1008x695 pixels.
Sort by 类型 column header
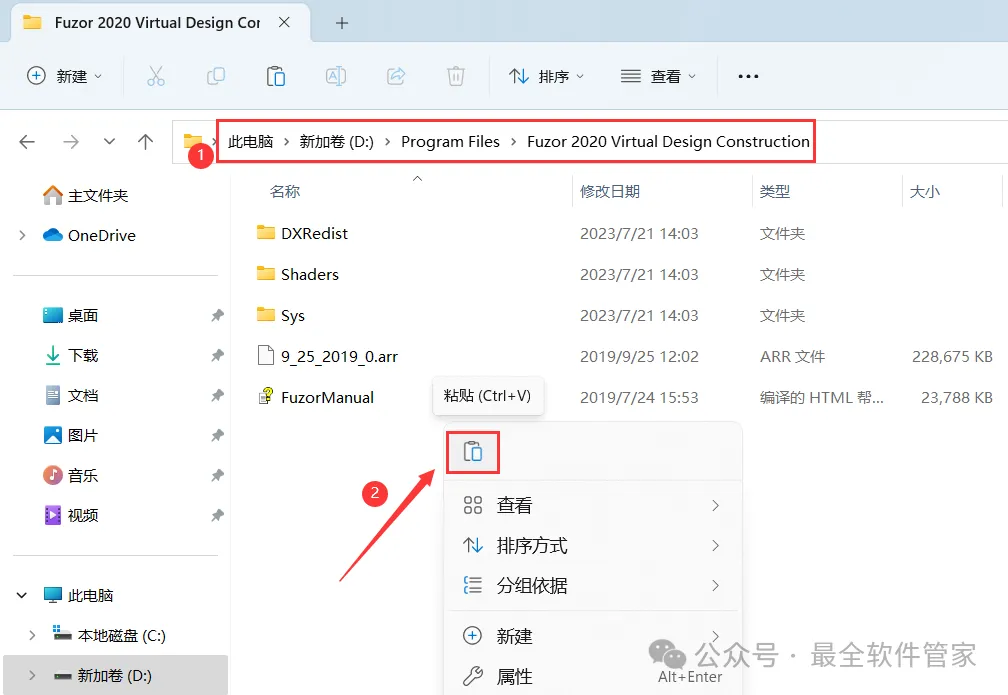point(775,192)
